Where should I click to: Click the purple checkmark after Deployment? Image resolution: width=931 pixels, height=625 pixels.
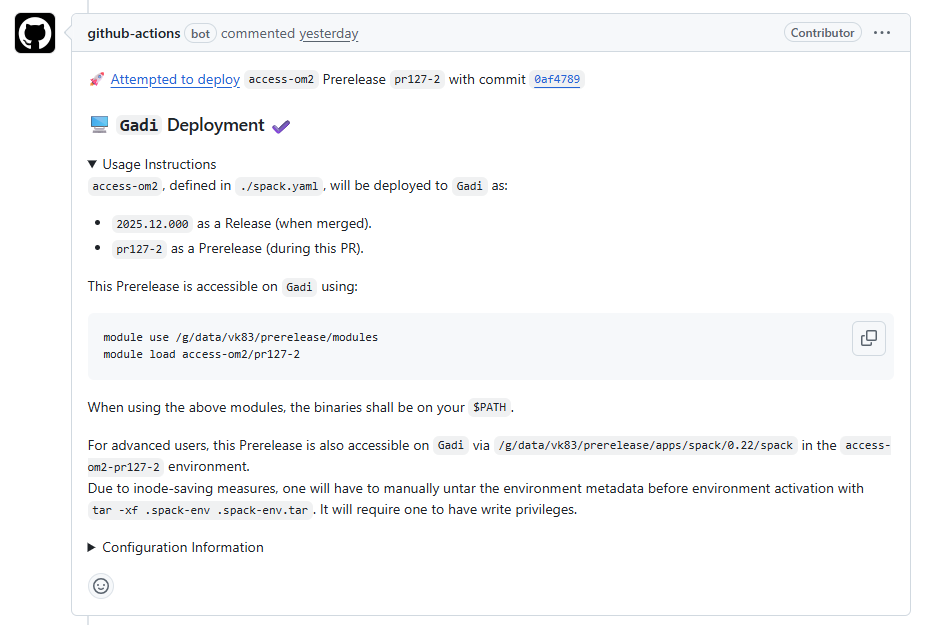280,124
